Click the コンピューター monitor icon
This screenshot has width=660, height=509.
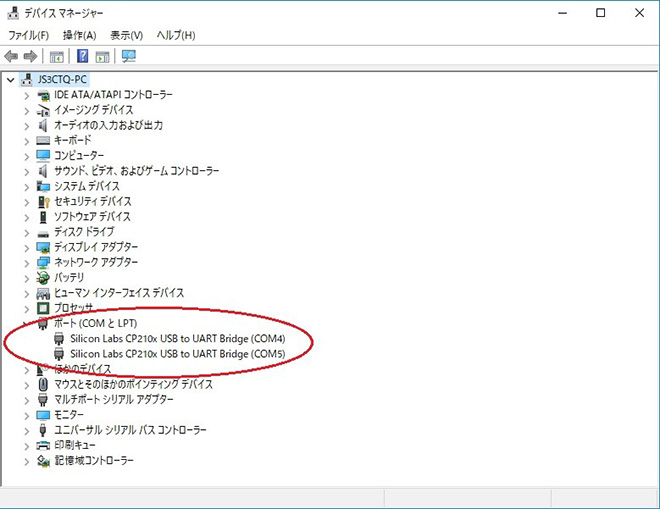43,156
